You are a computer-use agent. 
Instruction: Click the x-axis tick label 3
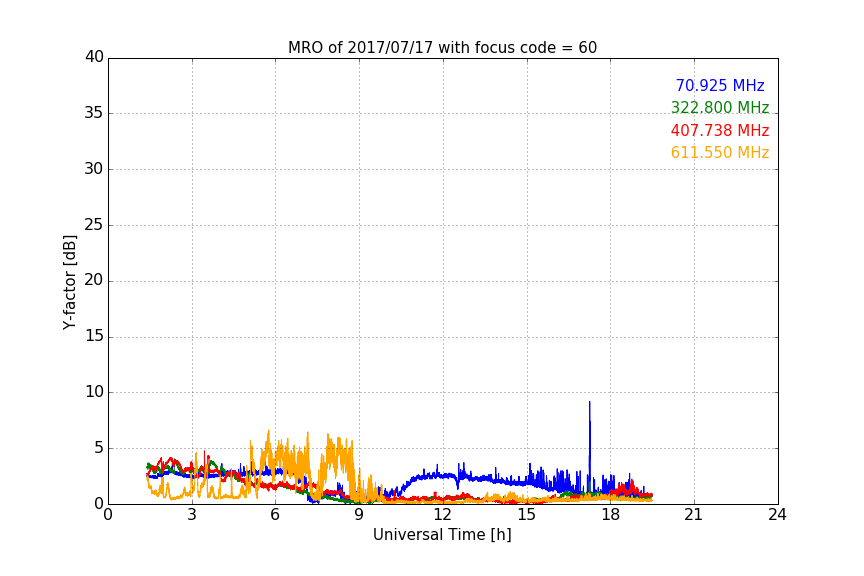[x=192, y=515]
